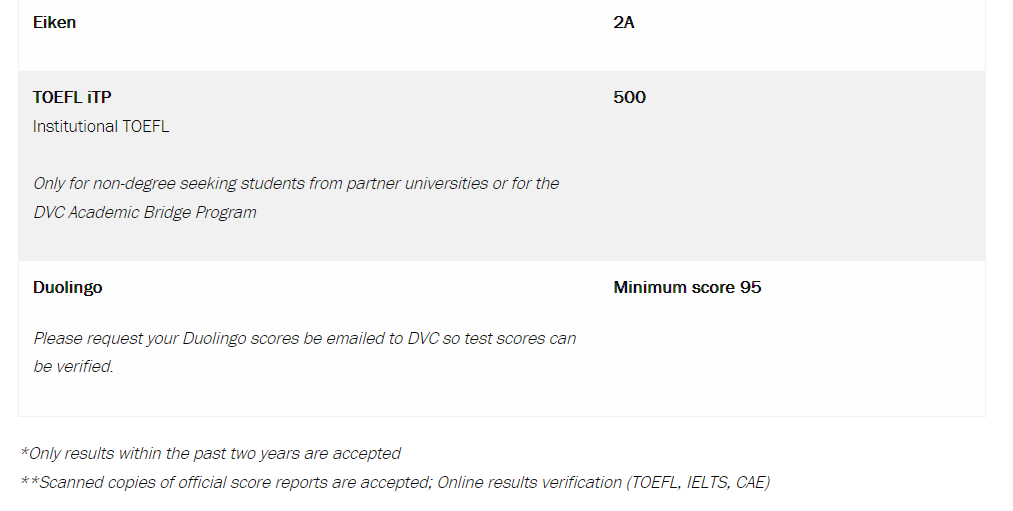Click the non-degree seeking students note
Image resolution: width=1013 pixels, height=511 pixels.
pyautogui.click(x=296, y=184)
